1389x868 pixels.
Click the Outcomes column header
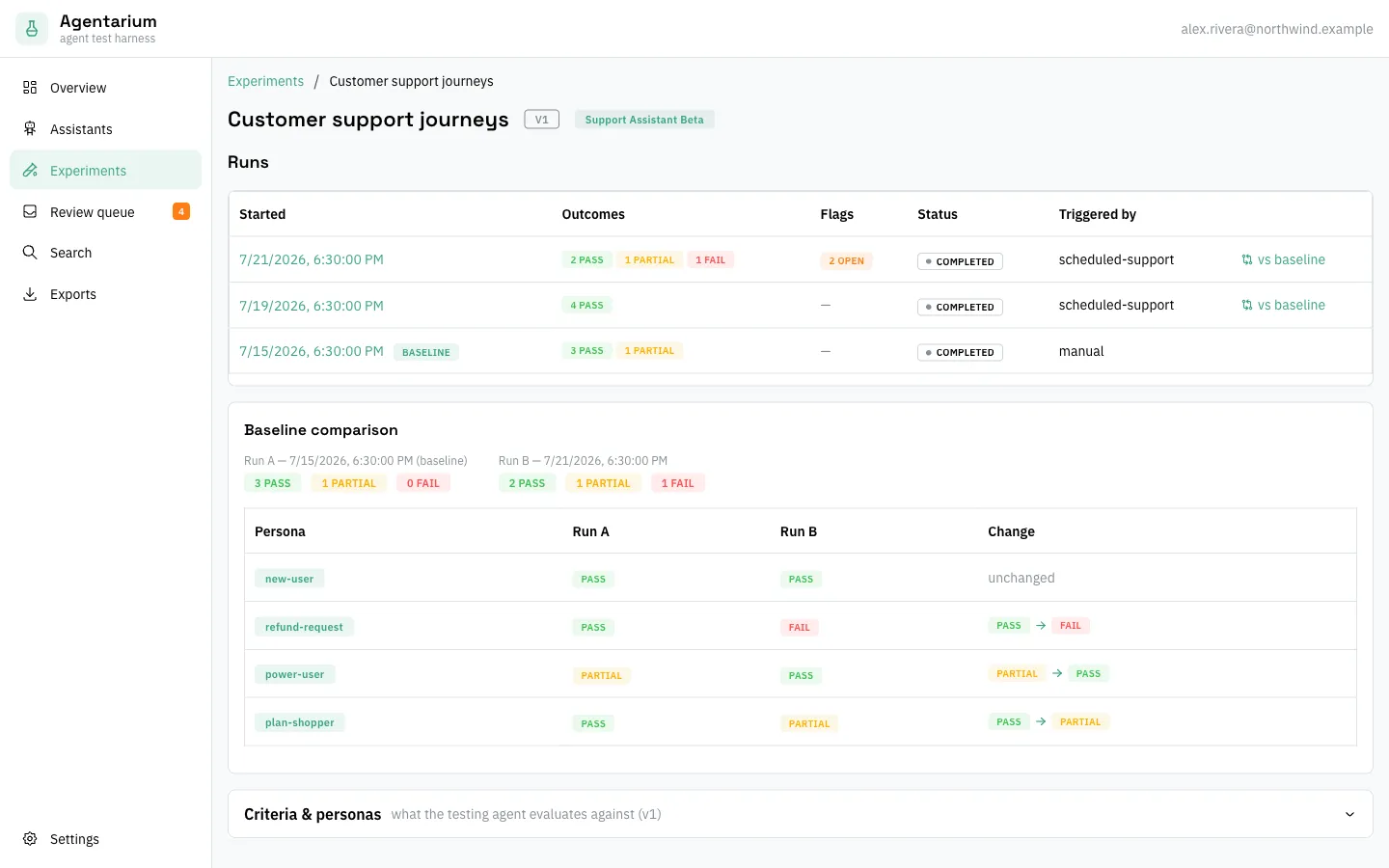pos(593,214)
